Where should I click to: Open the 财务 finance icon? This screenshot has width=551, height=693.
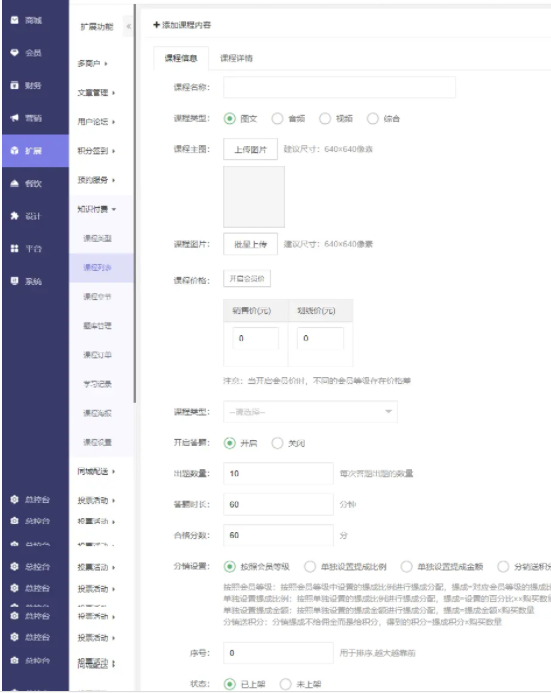pos(15,85)
